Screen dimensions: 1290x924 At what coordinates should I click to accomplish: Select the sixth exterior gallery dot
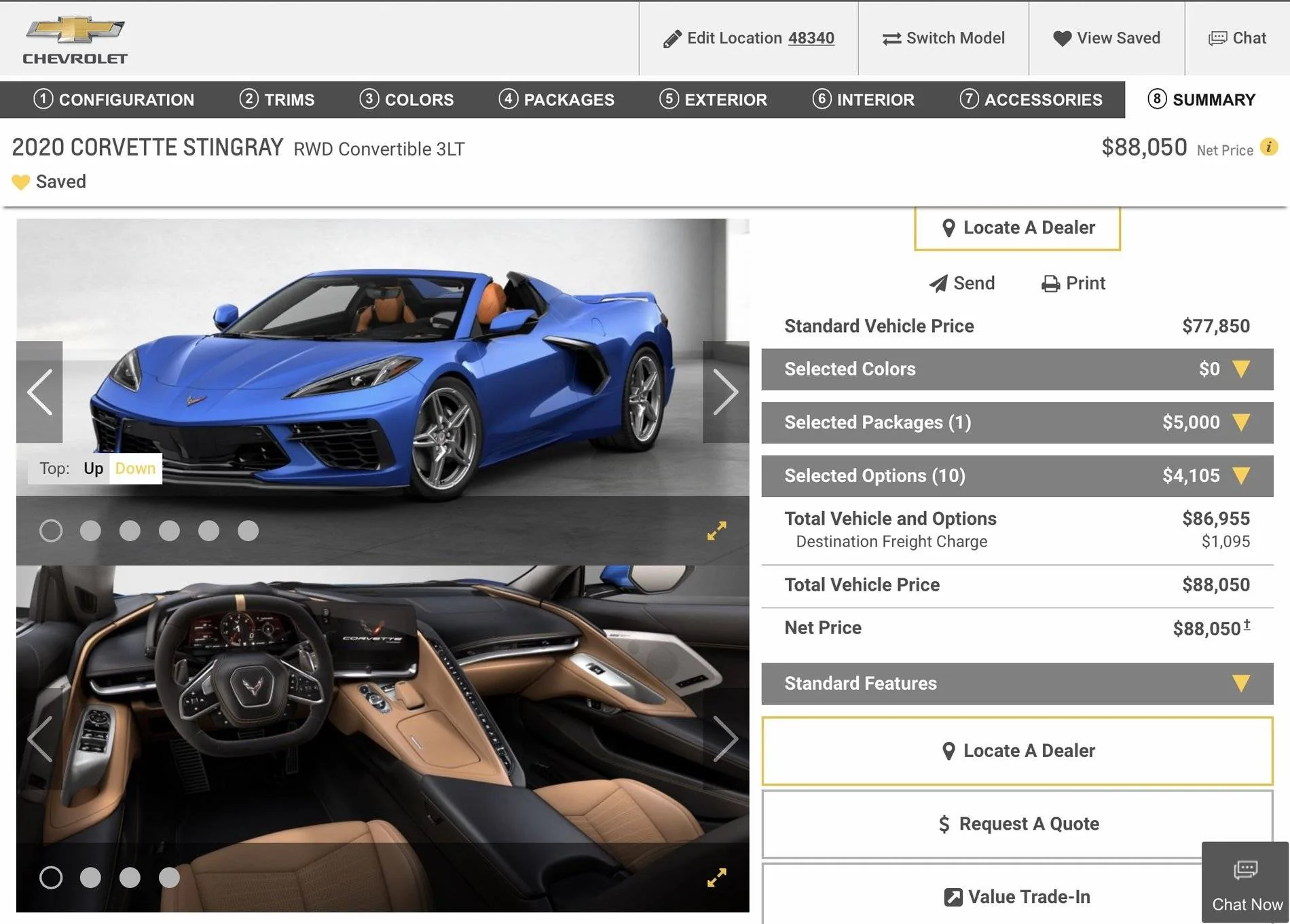coord(248,531)
